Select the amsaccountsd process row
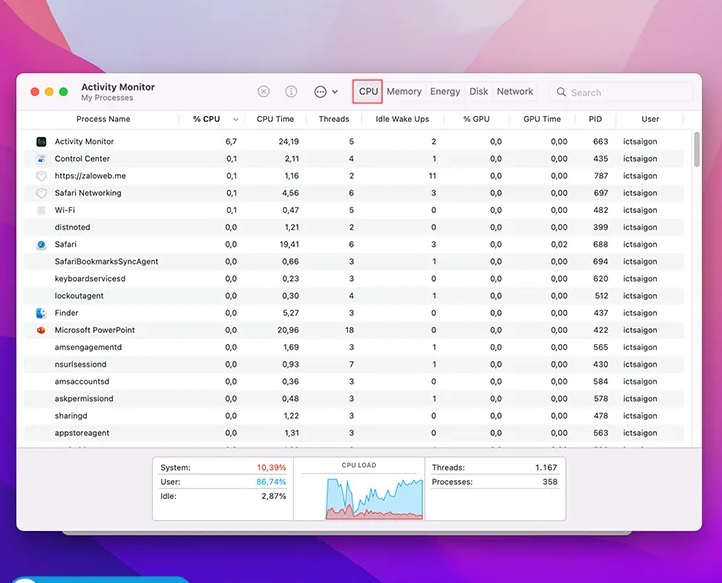The width and height of the screenshot is (722, 583). click(354, 381)
